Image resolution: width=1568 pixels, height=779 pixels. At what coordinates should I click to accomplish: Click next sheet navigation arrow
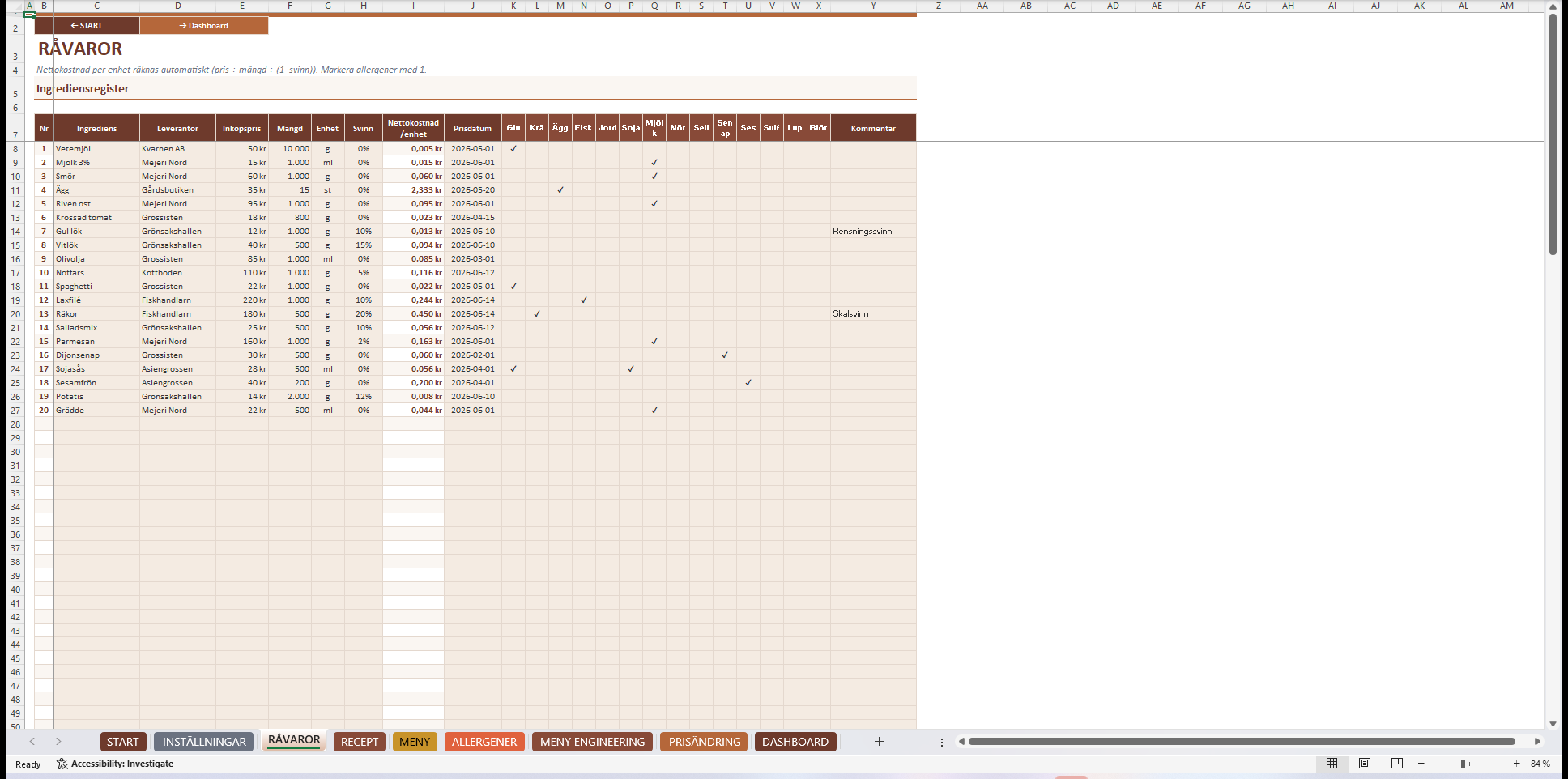[x=58, y=742]
